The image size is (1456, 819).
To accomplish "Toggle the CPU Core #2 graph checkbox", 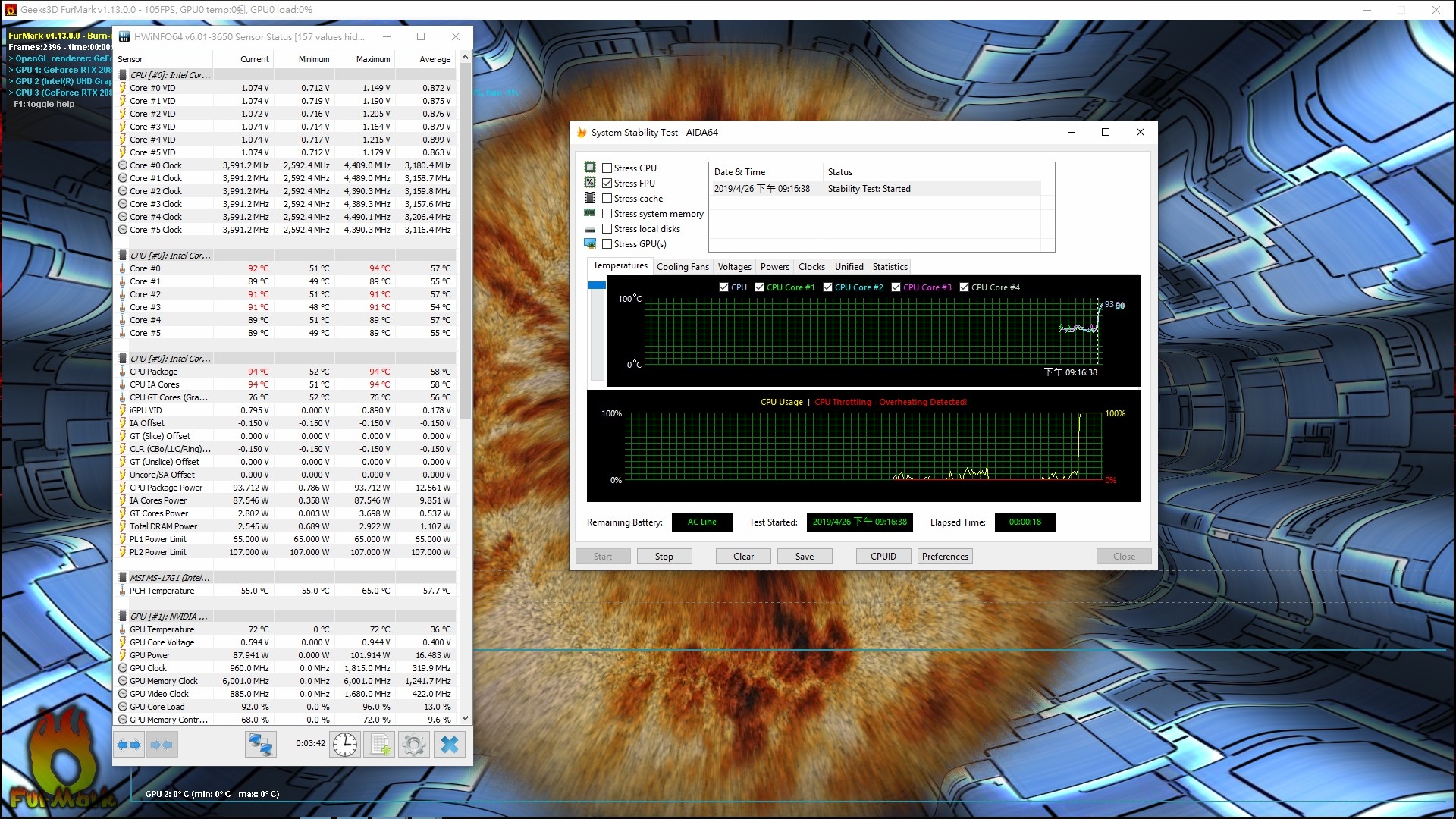I will tap(827, 287).
